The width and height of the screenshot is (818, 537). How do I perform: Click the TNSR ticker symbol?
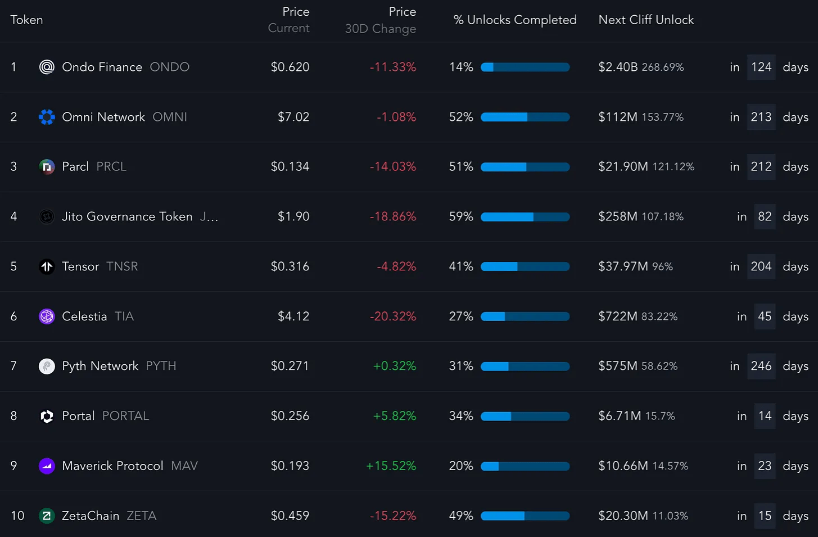(122, 267)
